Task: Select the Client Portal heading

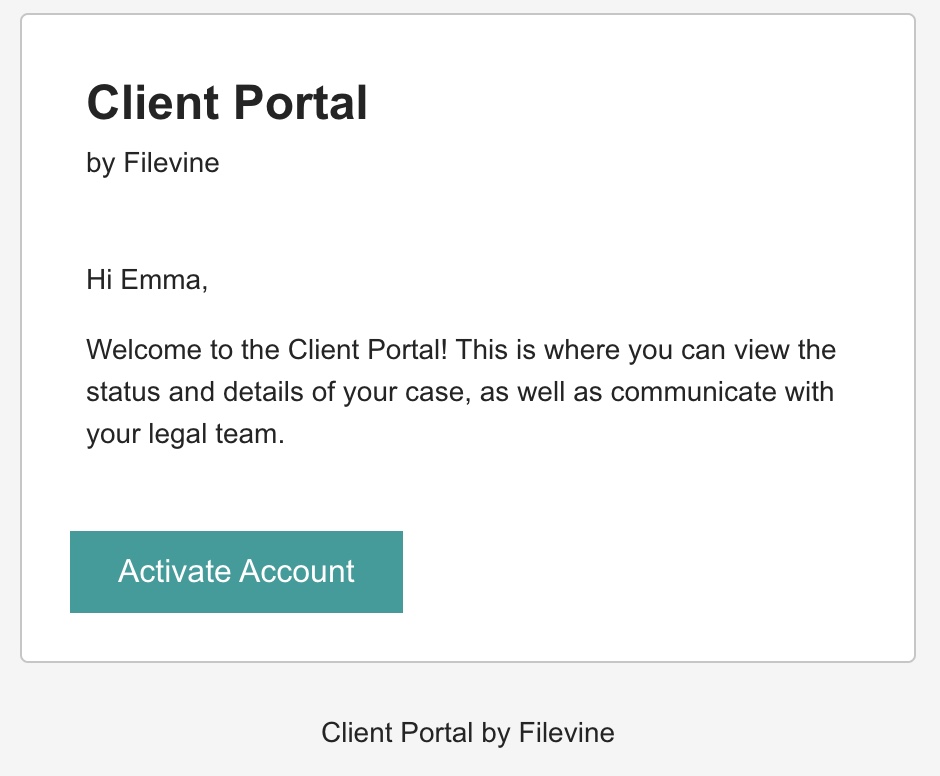Action: 227,103
